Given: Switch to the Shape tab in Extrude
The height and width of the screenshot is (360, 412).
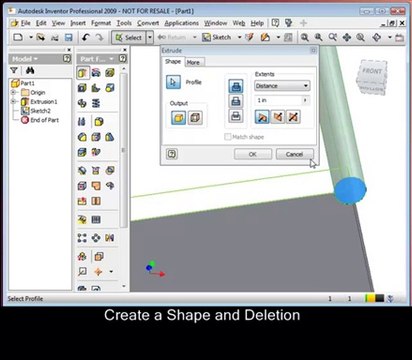Looking at the screenshot, I should 173,62.
